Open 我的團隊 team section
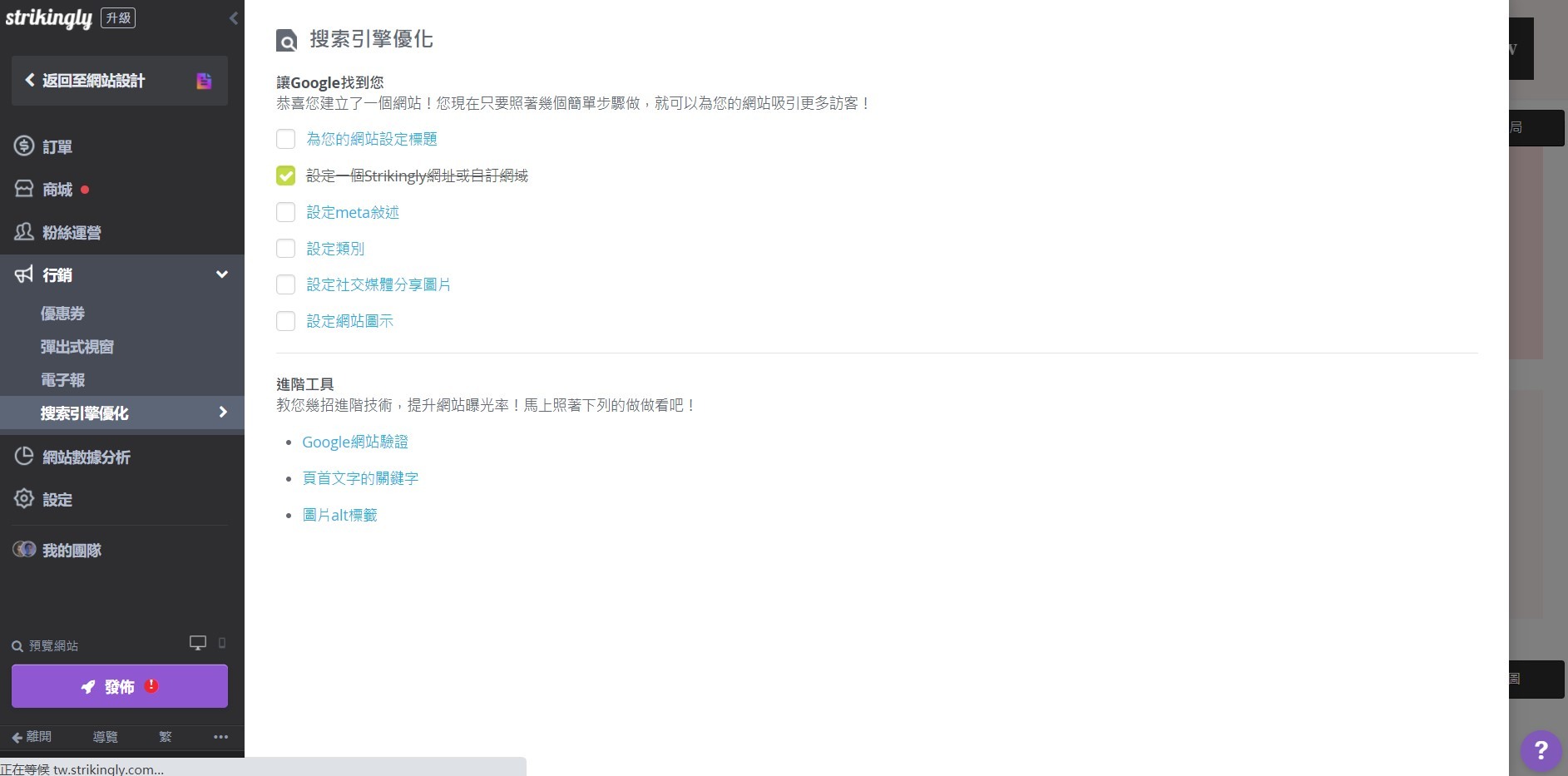This screenshot has width=1568, height=776. [x=72, y=550]
